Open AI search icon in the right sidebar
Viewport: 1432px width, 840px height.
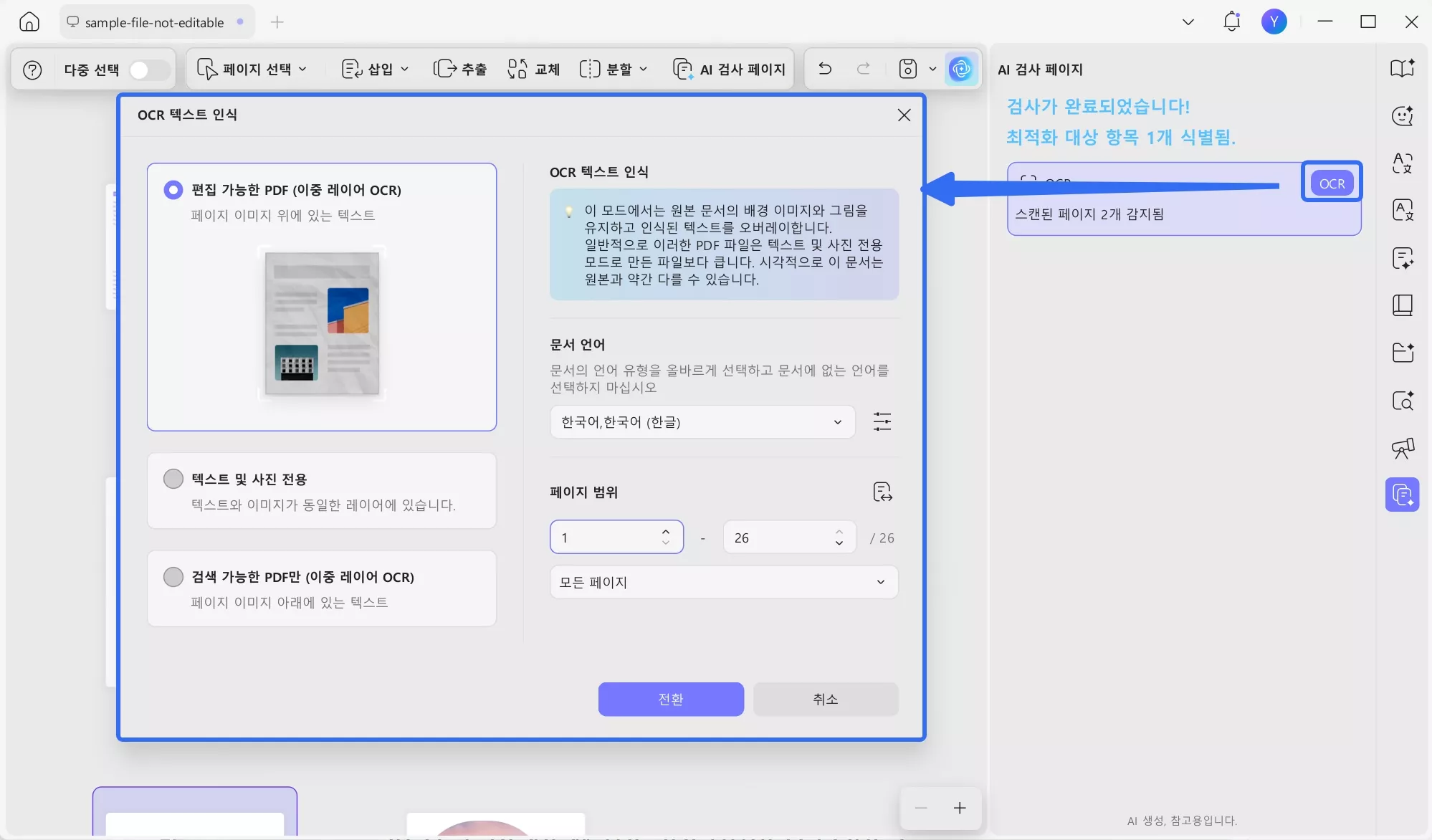point(1402,401)
